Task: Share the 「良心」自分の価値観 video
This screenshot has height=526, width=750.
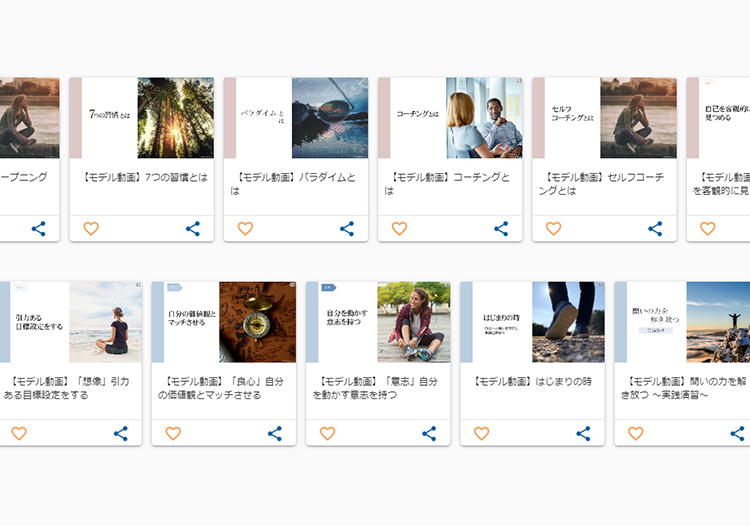Action: point(275,433)
